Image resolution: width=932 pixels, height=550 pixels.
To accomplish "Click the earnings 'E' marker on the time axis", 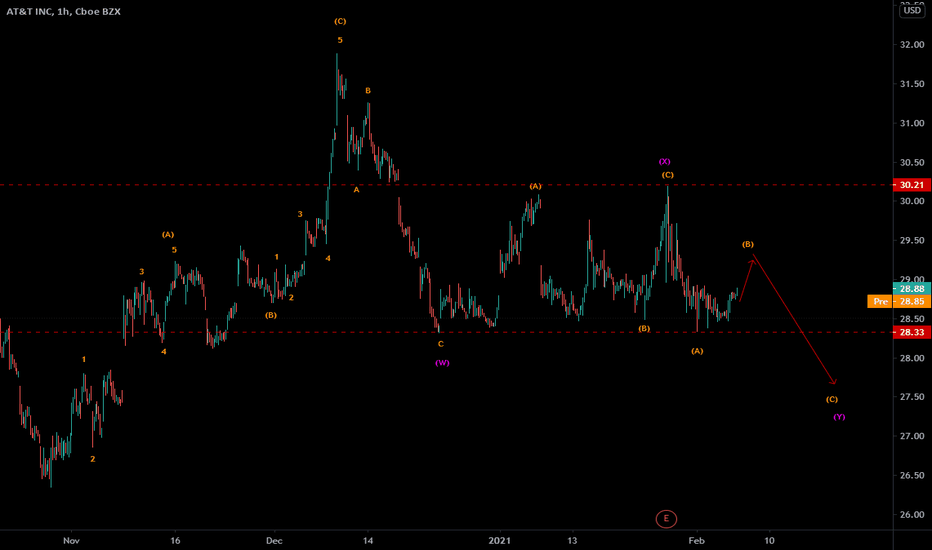I will tap(666, 518).
